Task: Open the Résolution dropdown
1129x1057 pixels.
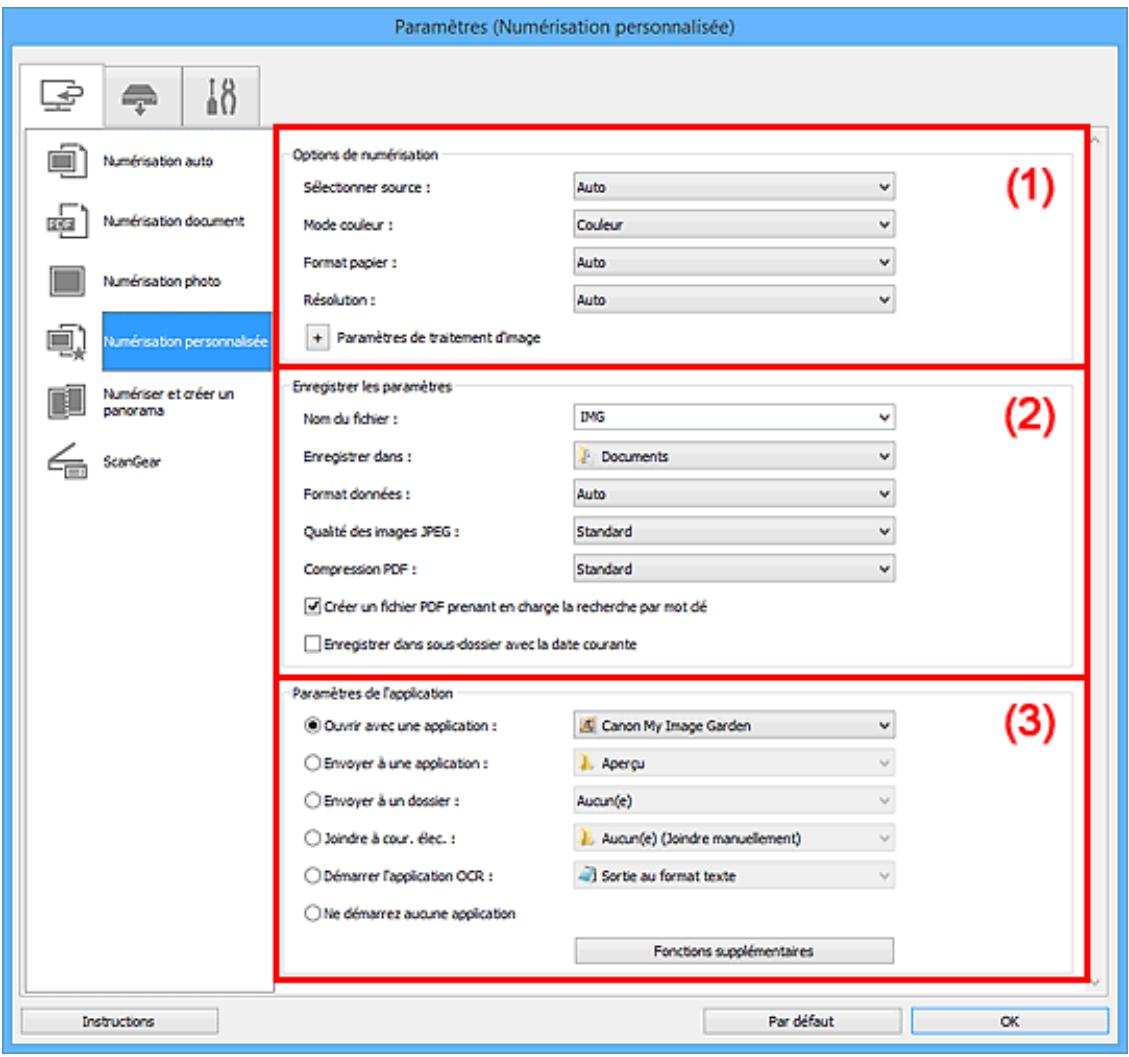Action: 733,297
